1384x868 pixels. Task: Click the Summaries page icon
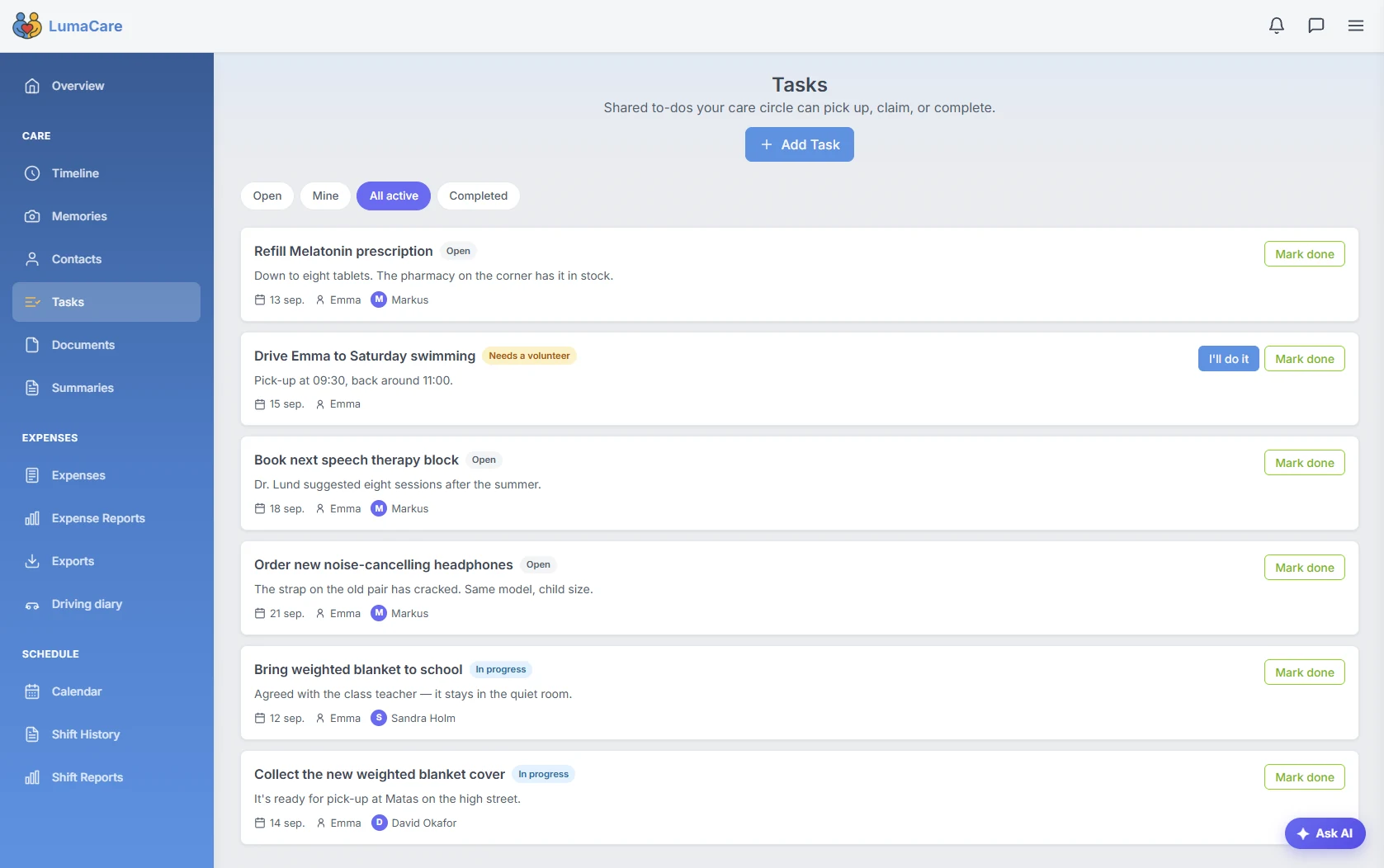pos(32,388)
